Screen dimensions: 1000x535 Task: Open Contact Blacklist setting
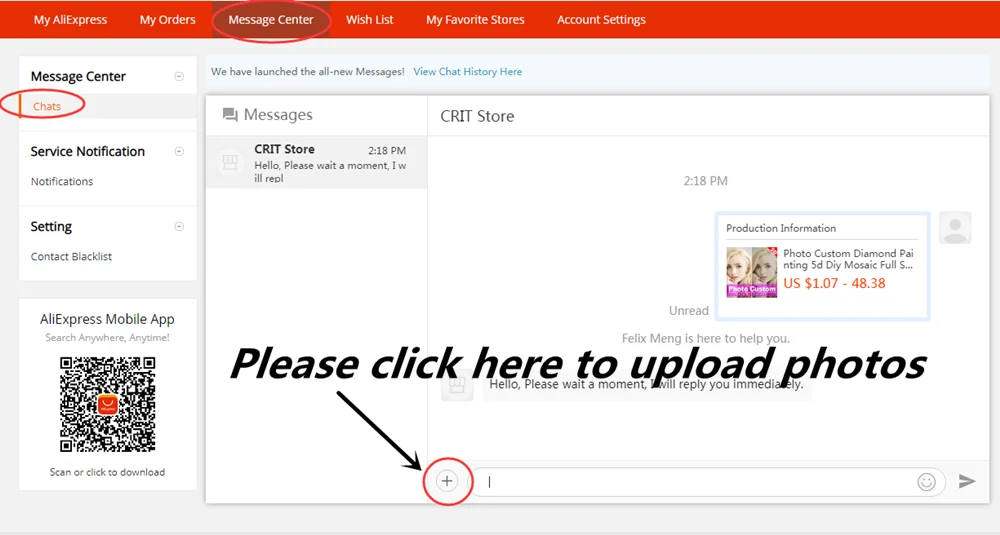point(71,257)
